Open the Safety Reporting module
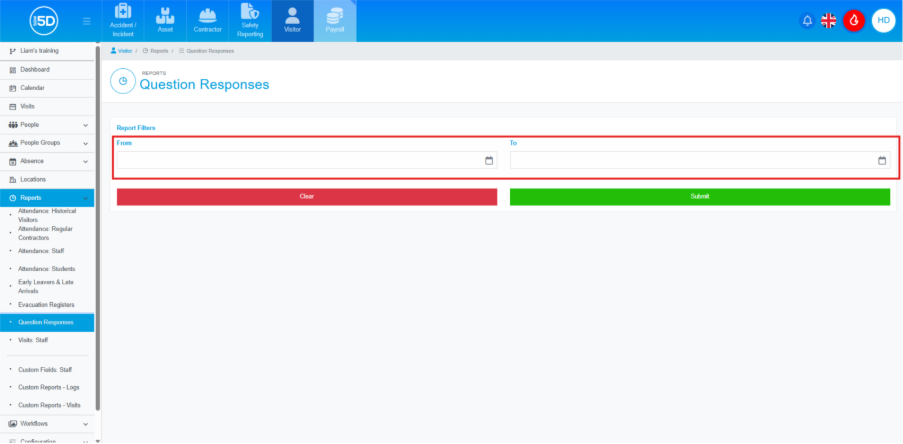903x444 pixels. pyautogui.click(x=250, y=21)
